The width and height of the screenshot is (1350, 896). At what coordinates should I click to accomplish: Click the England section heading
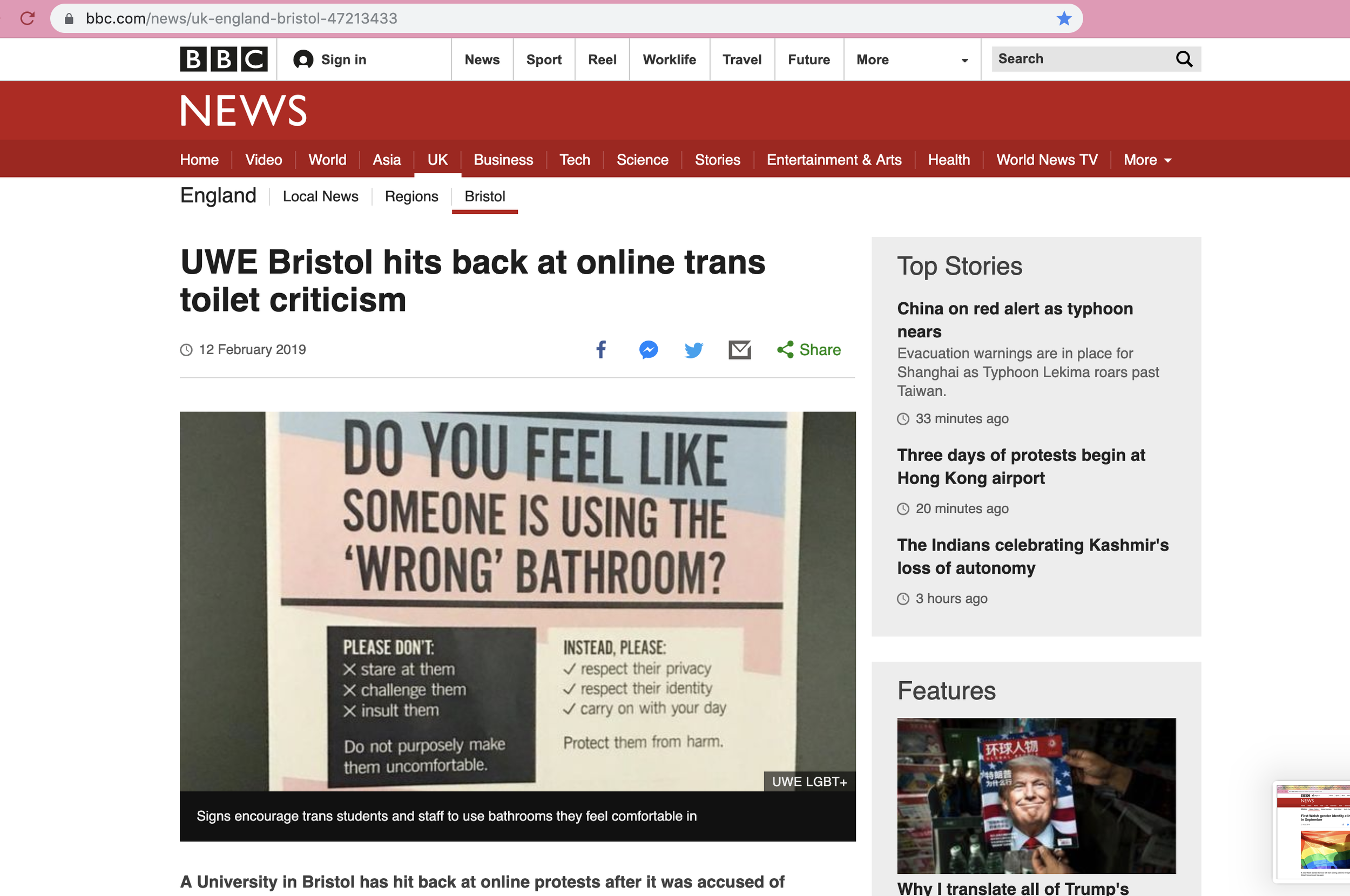coord(218,195)
